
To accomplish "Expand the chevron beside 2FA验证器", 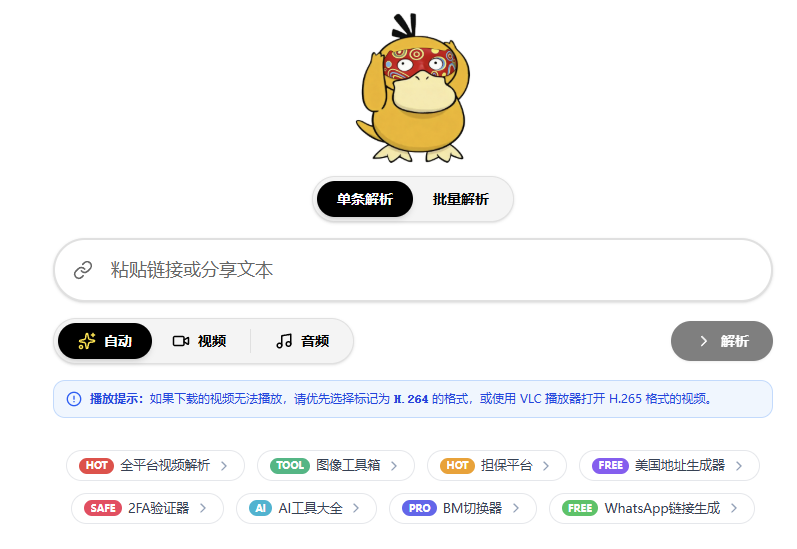I will [x=203, y=508].
